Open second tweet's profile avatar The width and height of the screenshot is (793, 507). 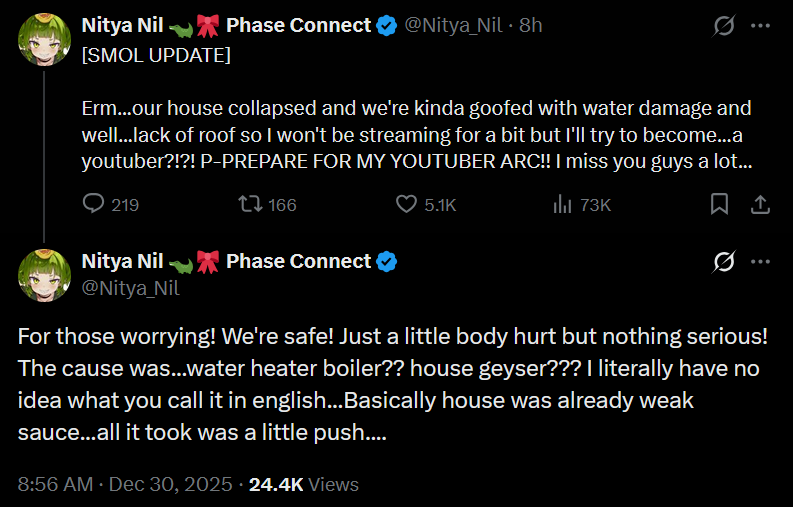[x=43, y=275]
